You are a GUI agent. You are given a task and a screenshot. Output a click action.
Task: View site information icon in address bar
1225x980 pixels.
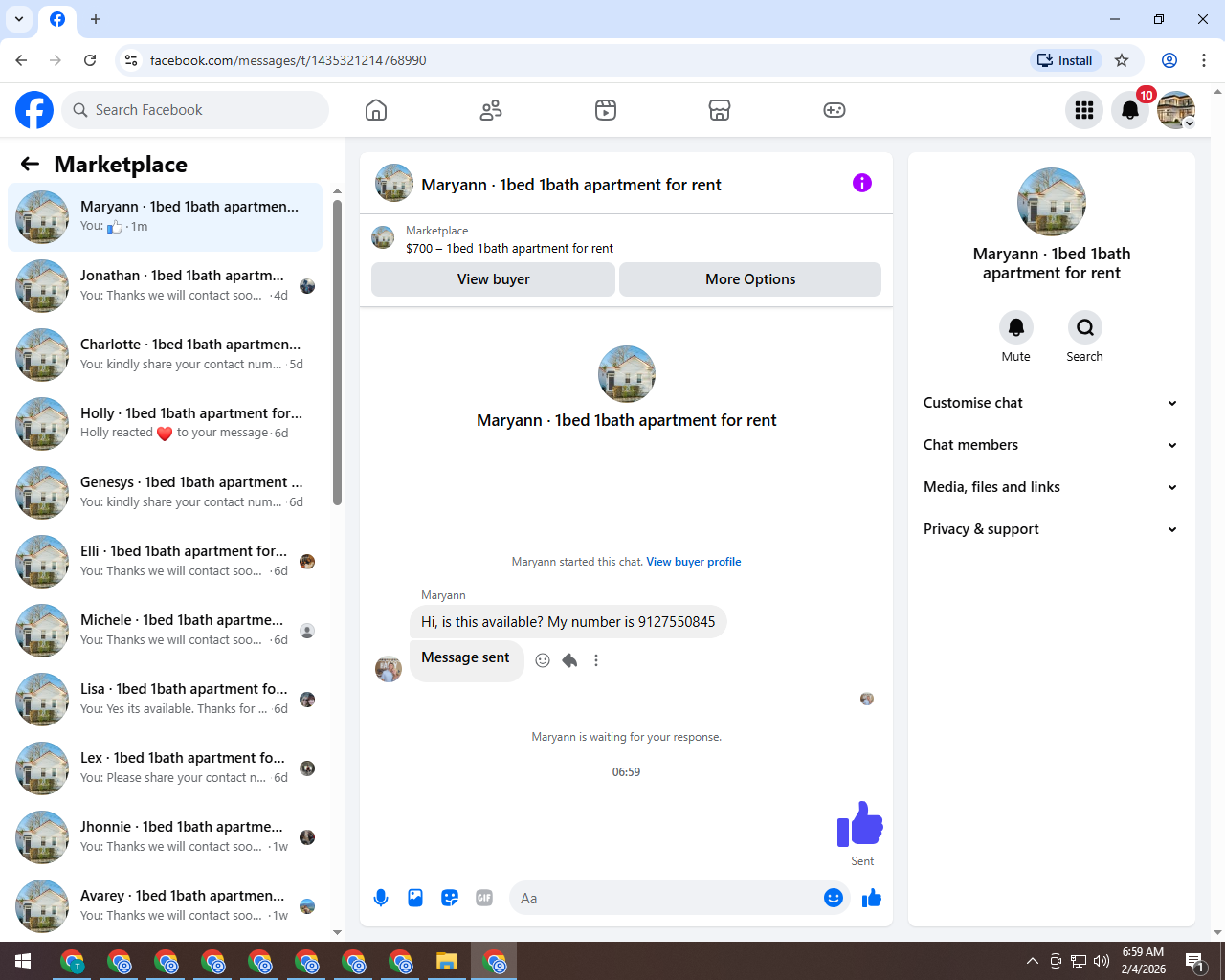(131, 60)
